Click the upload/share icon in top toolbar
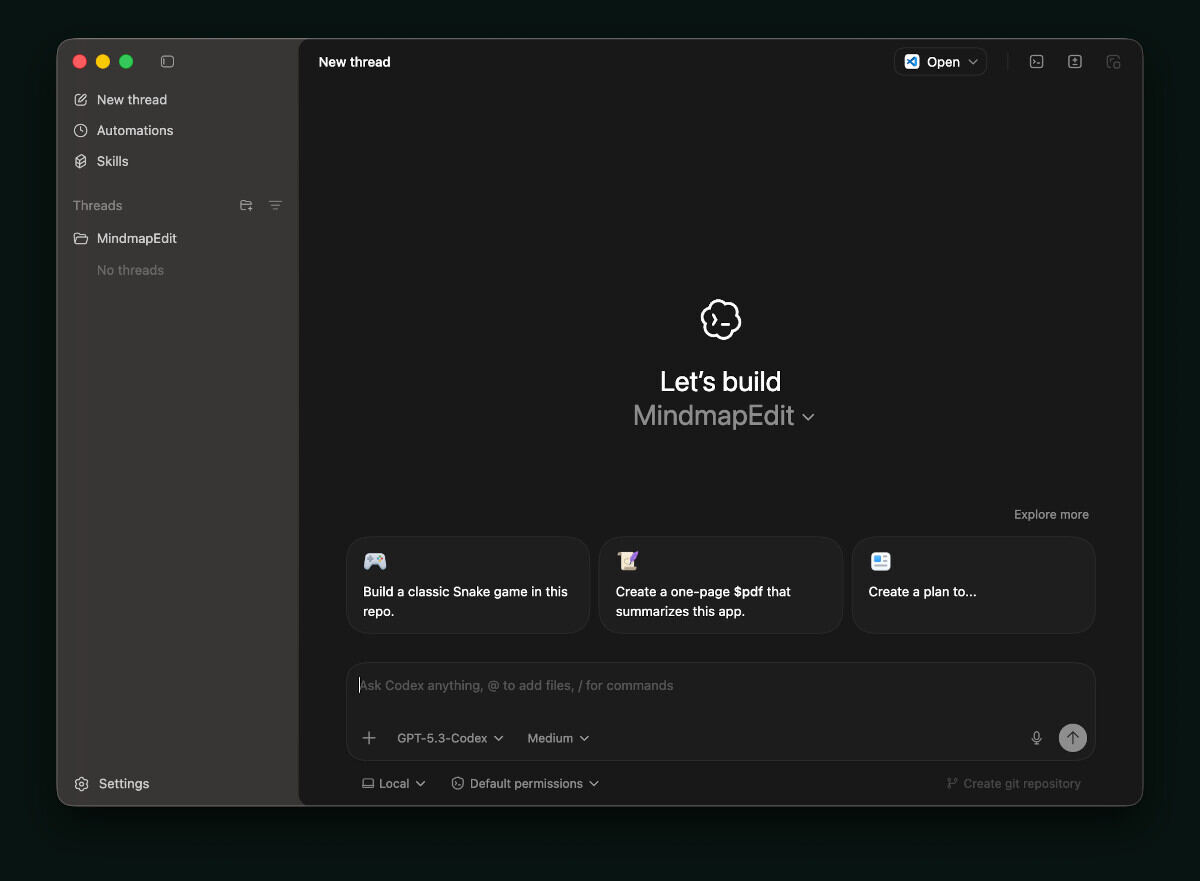 coord(1075,62)
